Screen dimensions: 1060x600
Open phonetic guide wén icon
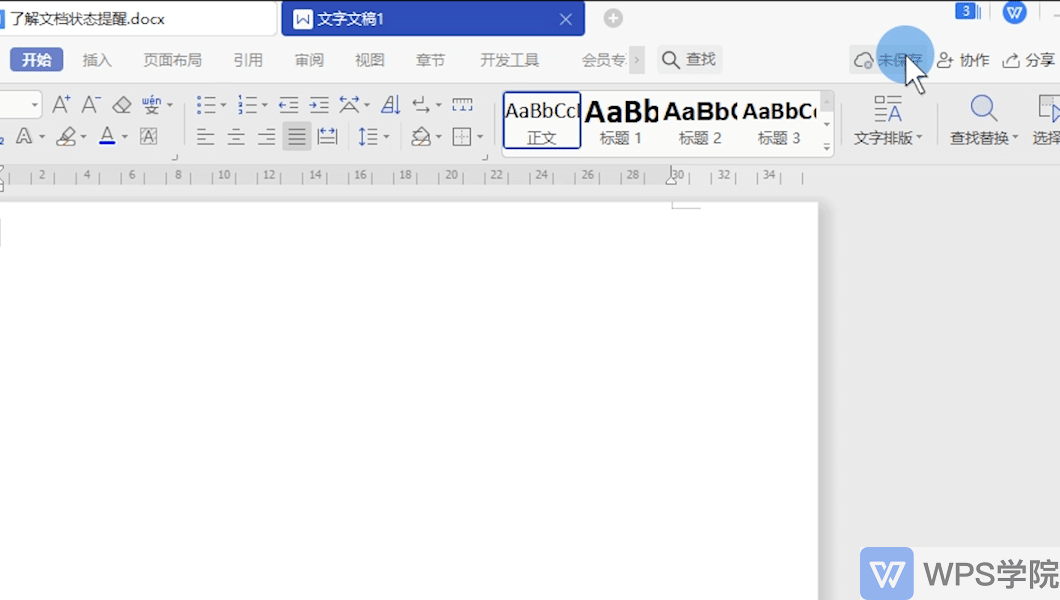tap(151, 105)
